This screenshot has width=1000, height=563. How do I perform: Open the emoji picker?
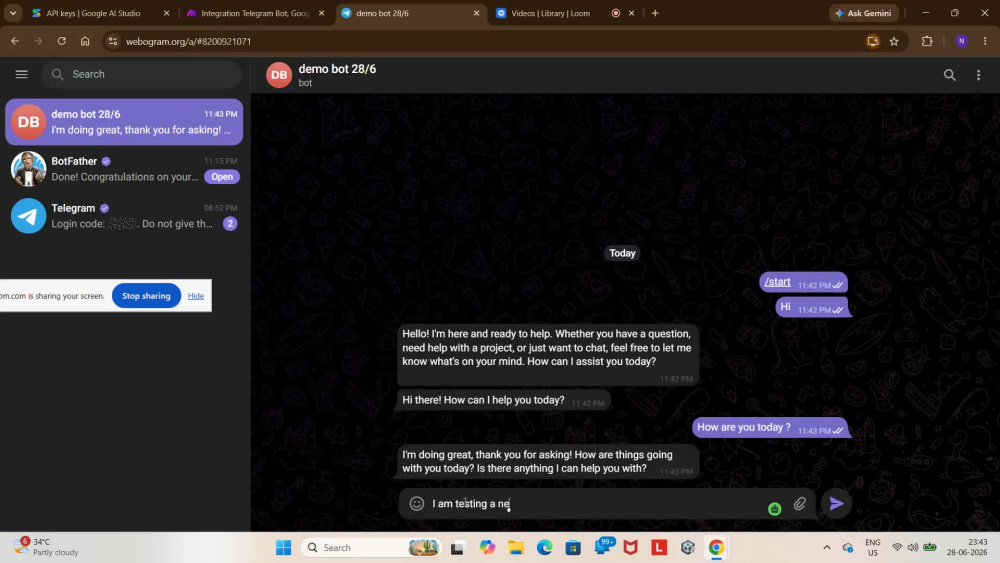(x=416, y=504)
